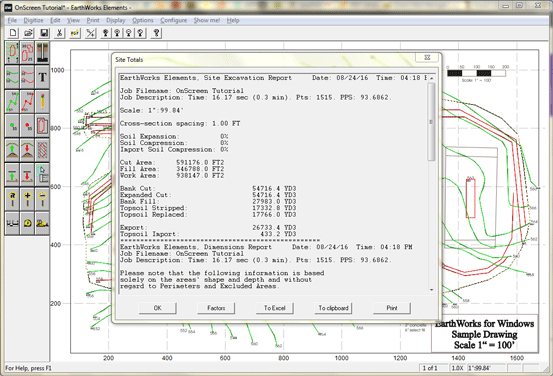Select the green point-to-point line tool

click(x=12, y=102)
